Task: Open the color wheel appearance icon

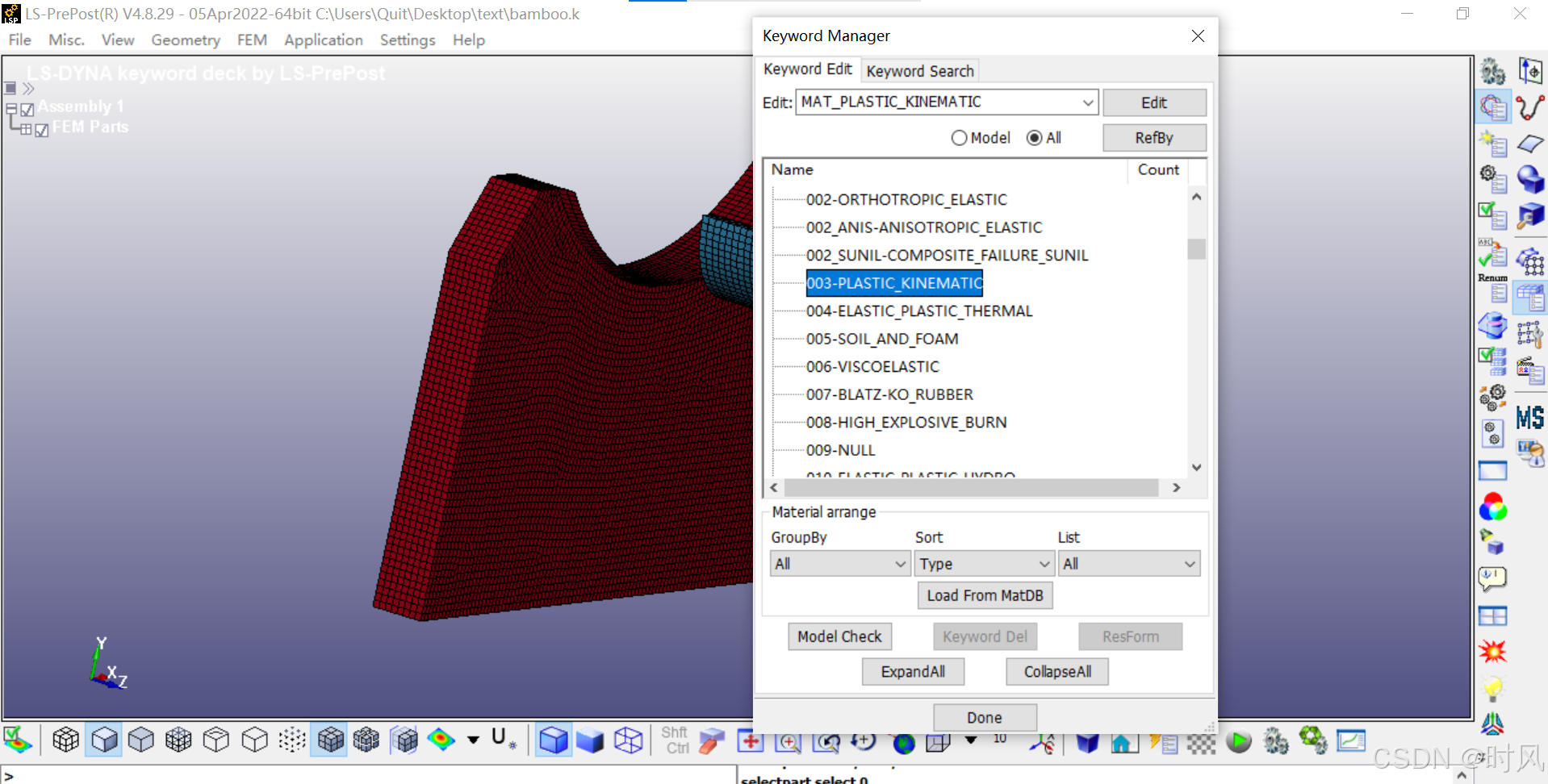Action: point(1493,507)
